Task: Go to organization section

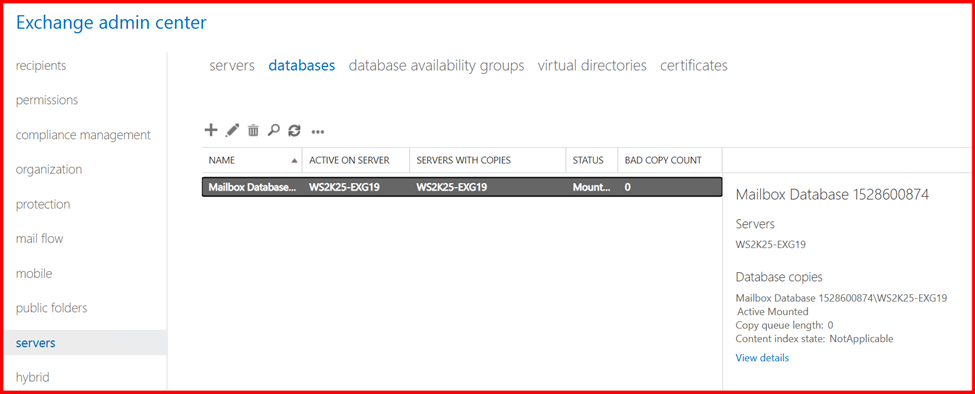Action: (49, 169)
